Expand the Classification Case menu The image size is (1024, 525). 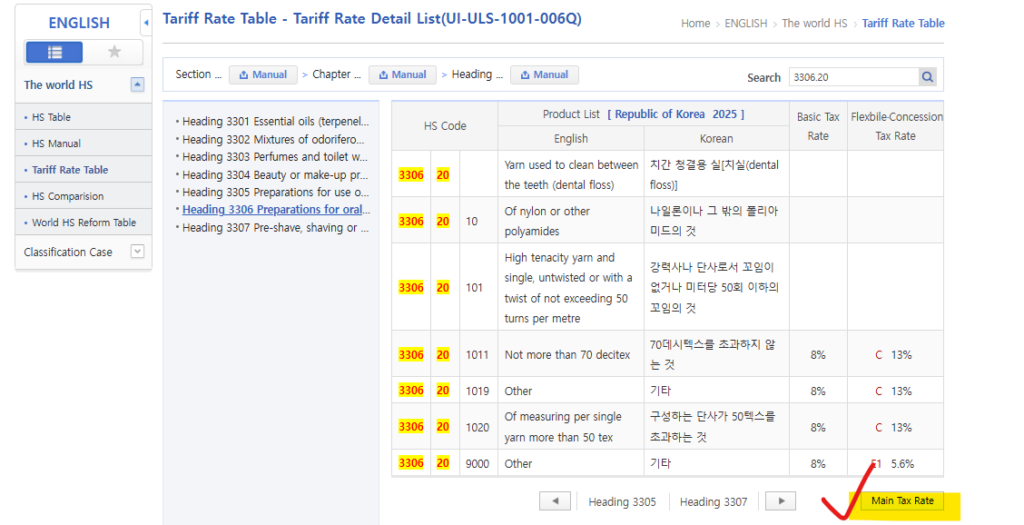tap(138, 252)
